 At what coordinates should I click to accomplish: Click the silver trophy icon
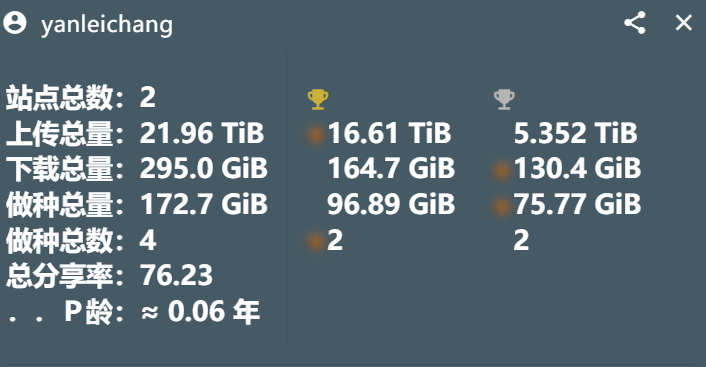504,99
